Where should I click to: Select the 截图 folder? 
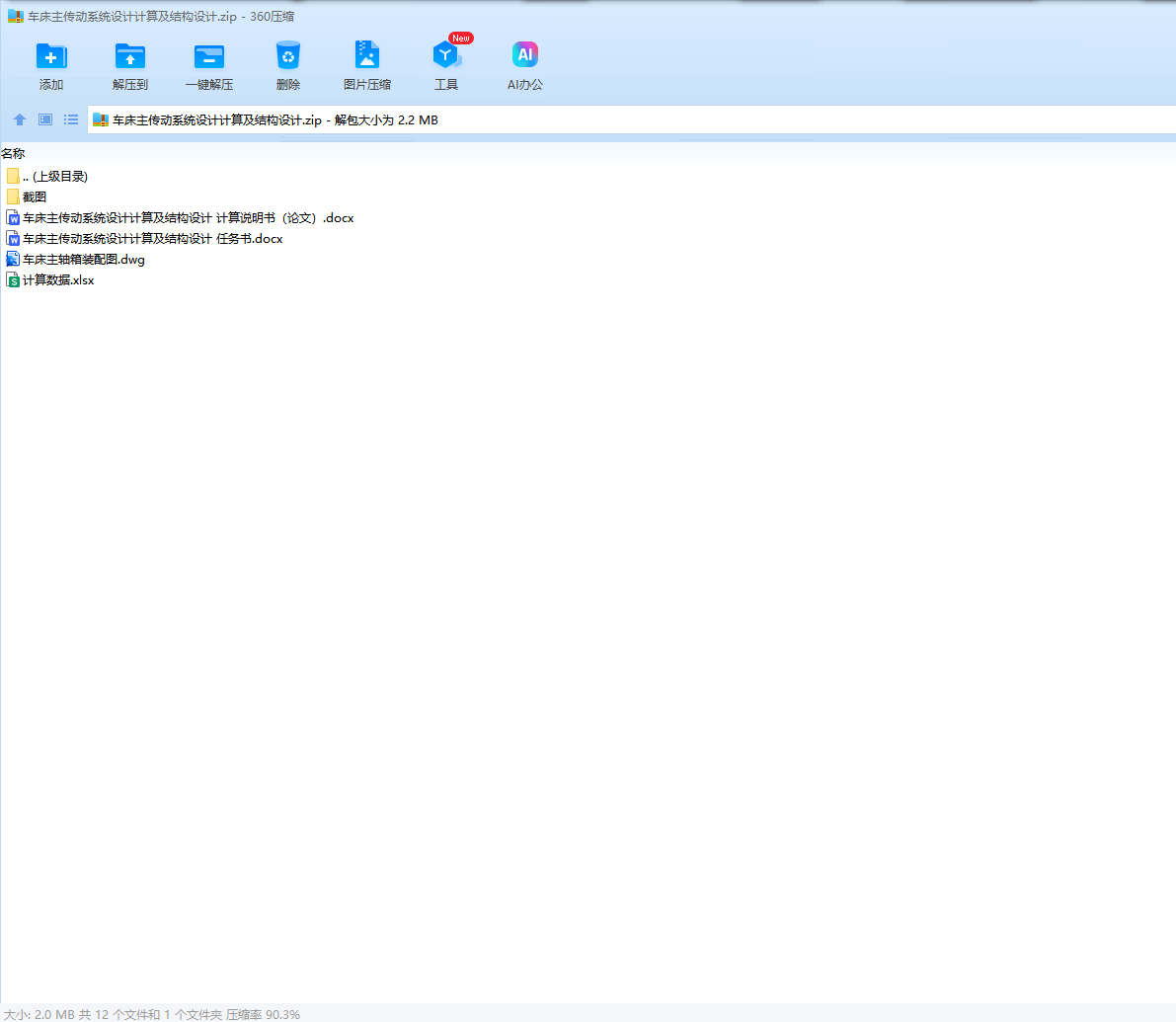pyautogui.click(x=27, y=197)
